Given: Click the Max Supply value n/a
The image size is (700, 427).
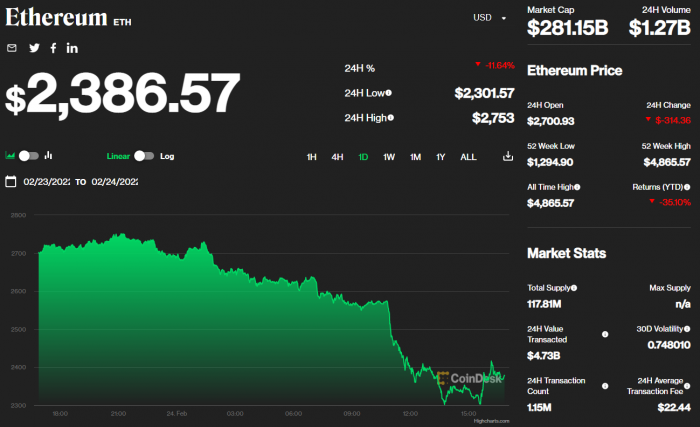Looking at the screenshot, I should pyautogui.click(x=683, y=304).
